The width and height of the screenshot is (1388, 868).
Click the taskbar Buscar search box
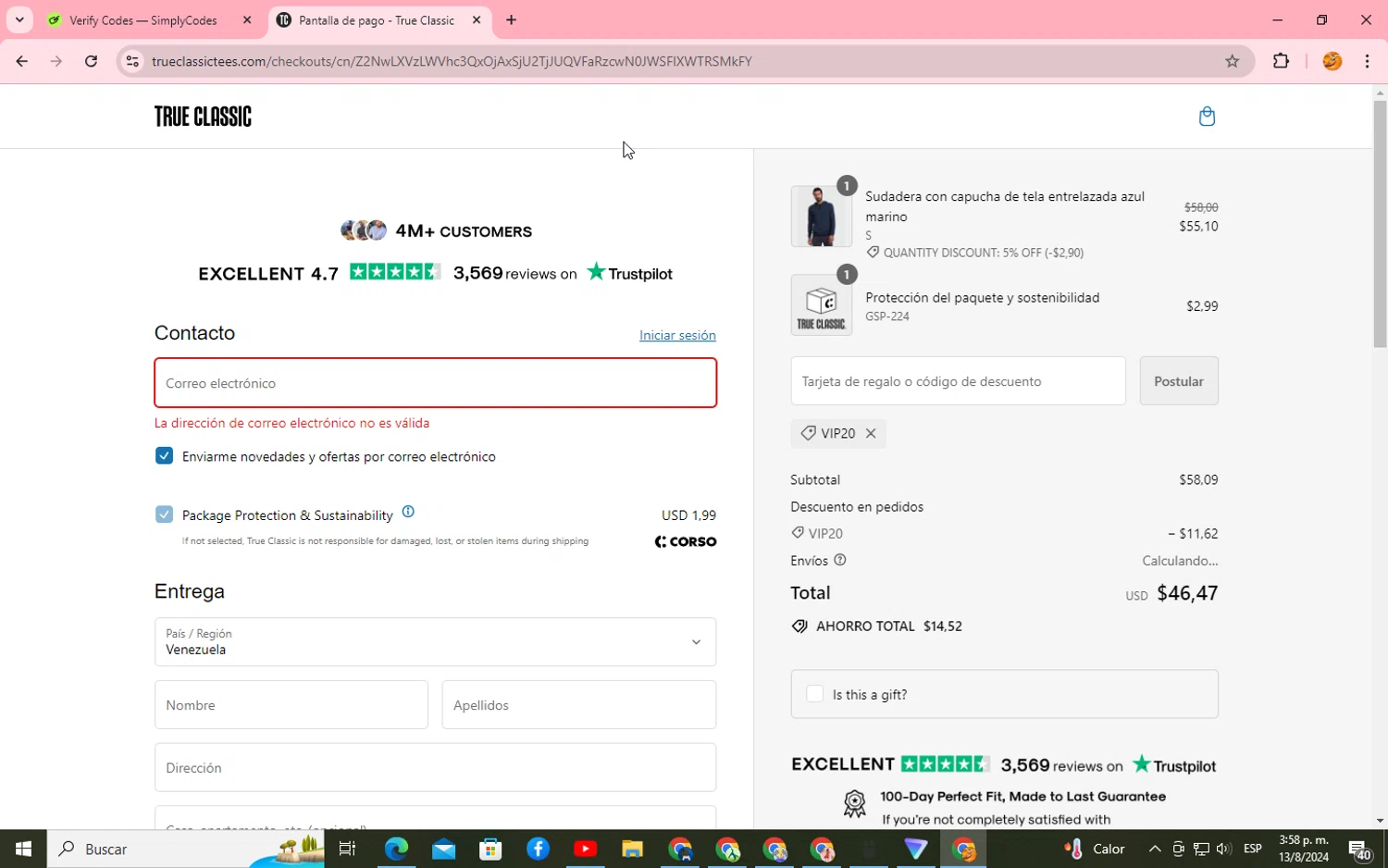pyautogui.click(x=185, y=849)
